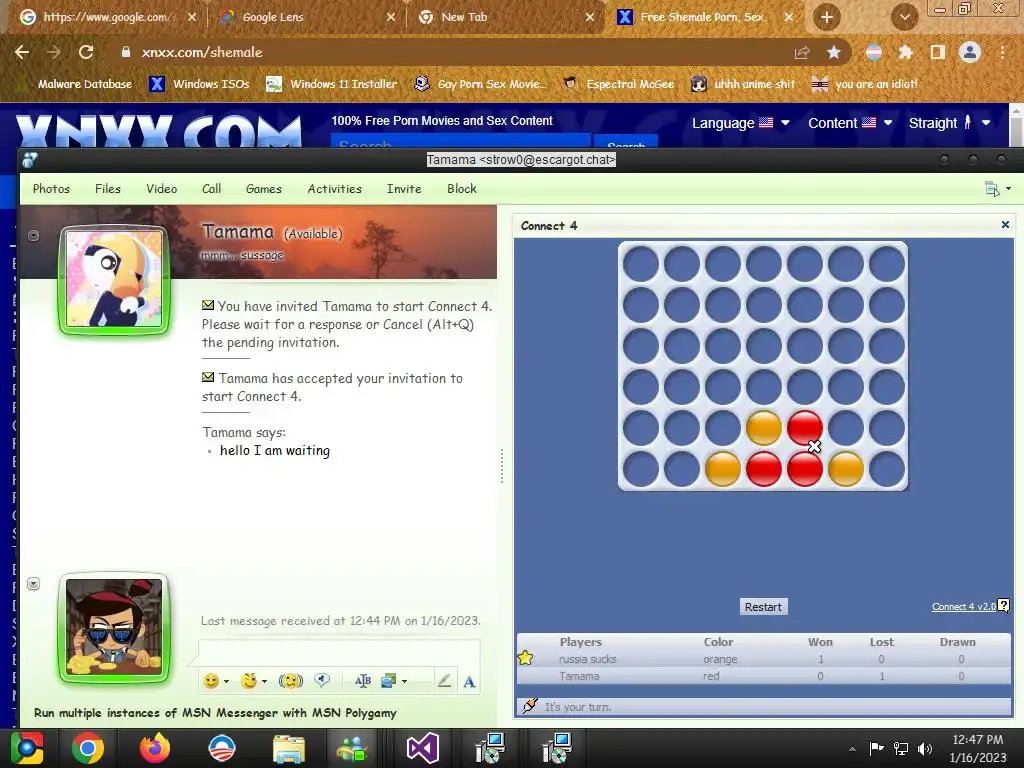Click the voice clip icon
1024x768 pixels.
[x=322, y=680]
